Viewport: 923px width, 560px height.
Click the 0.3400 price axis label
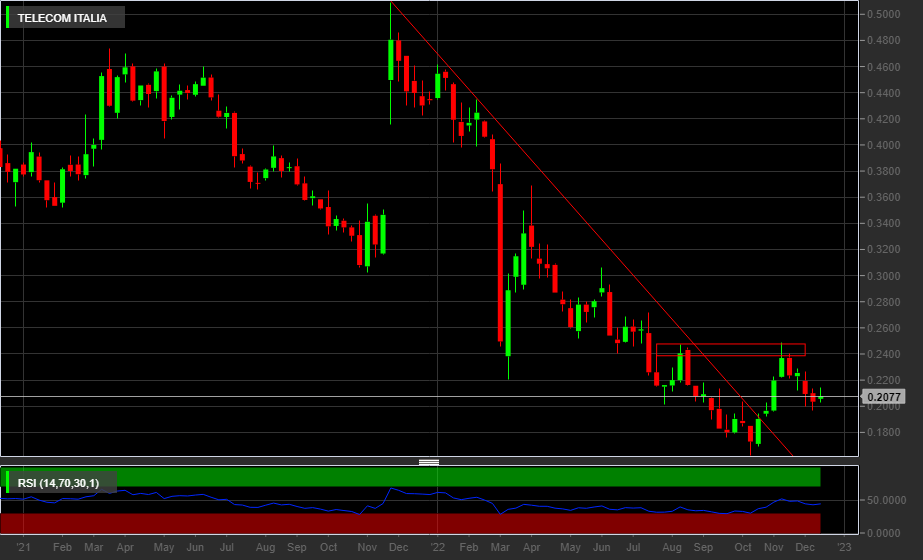coord(884,223)
